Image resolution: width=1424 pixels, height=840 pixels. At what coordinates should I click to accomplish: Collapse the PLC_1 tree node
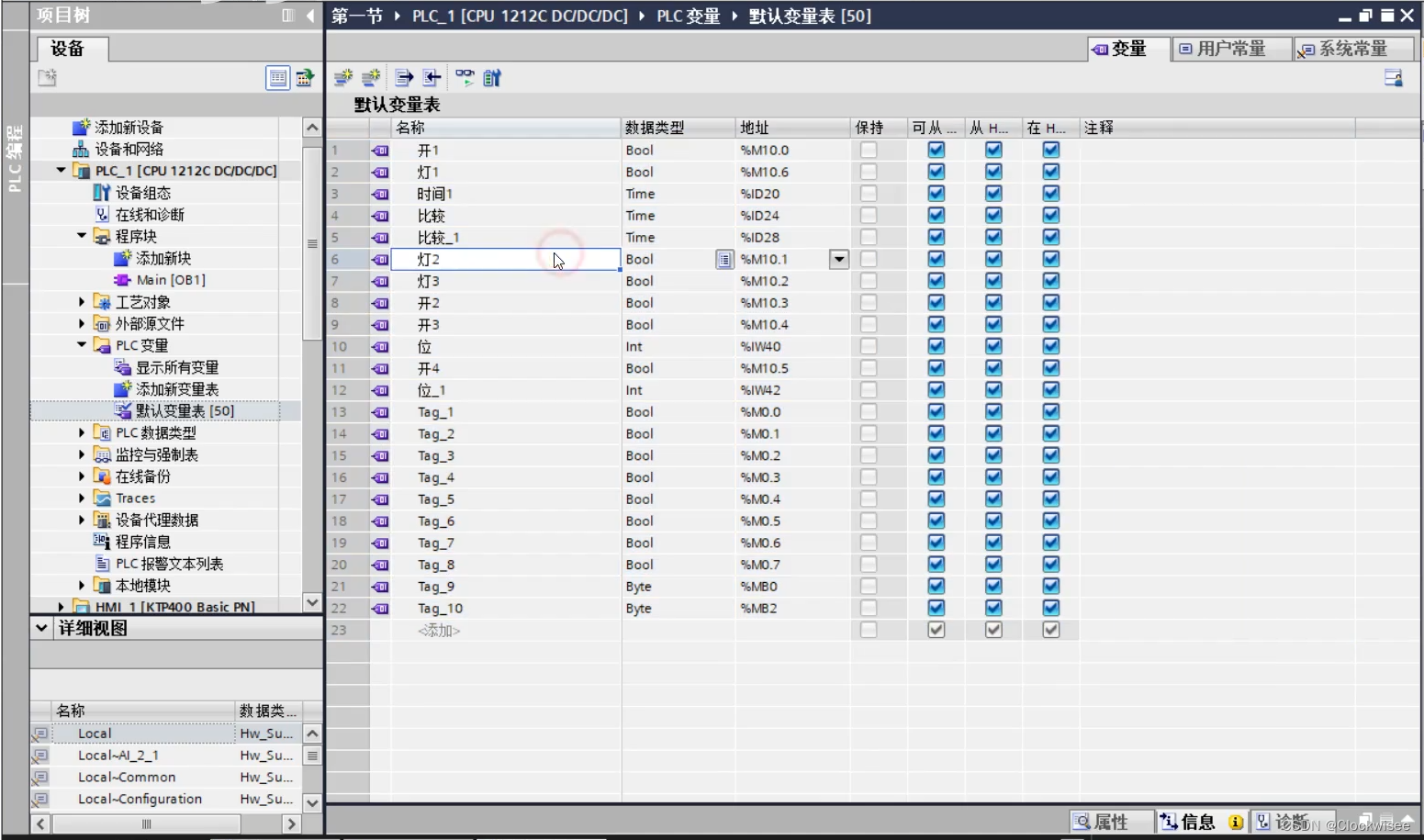(x=61, y=170)
